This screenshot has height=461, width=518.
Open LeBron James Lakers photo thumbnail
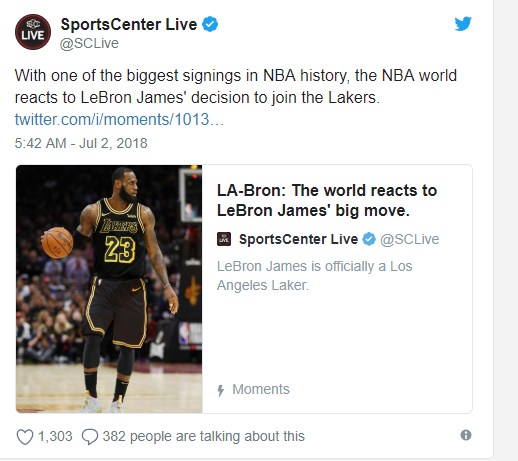pos(109,289)
